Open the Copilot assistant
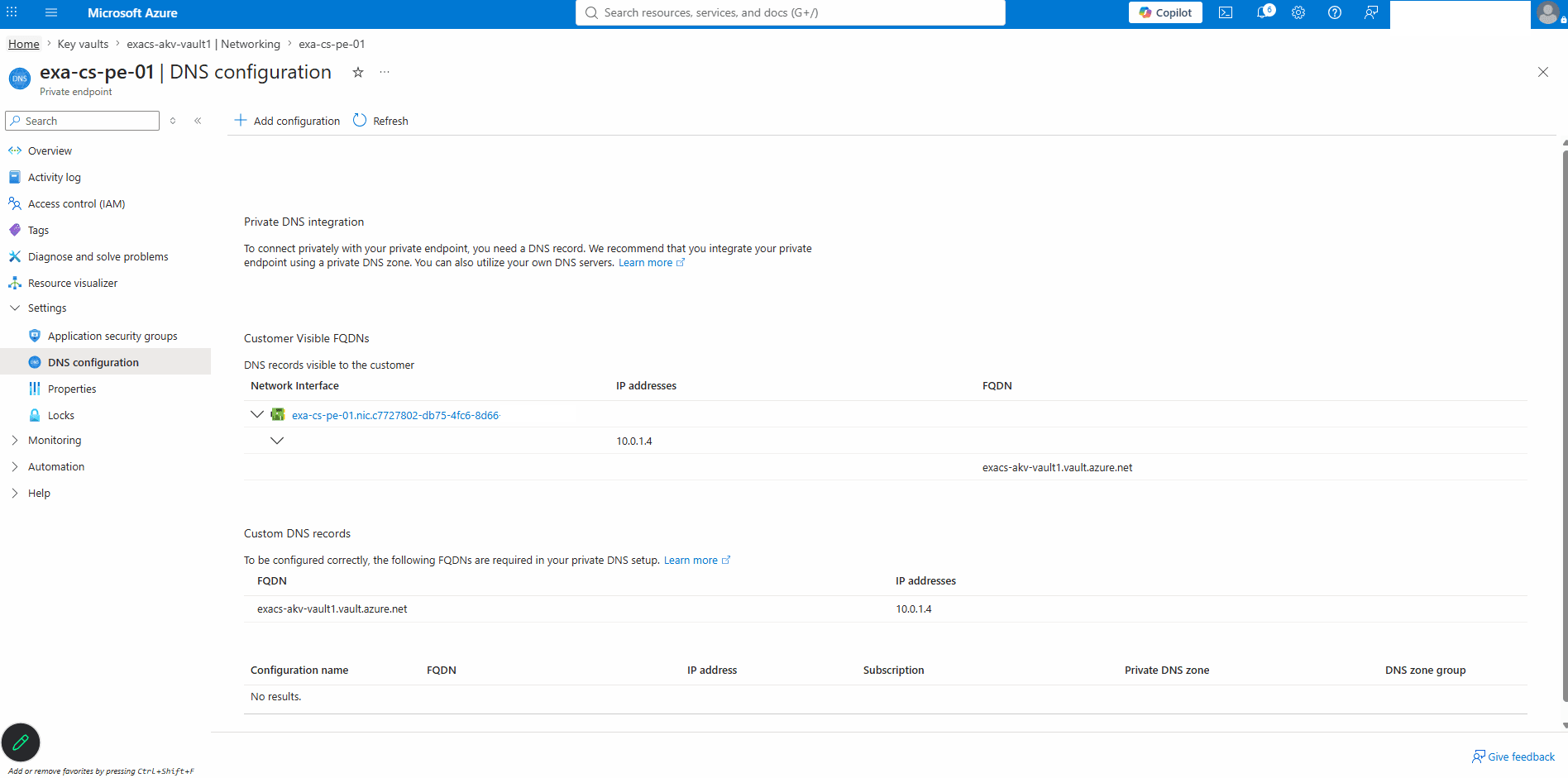 (x=1165, y=12)
